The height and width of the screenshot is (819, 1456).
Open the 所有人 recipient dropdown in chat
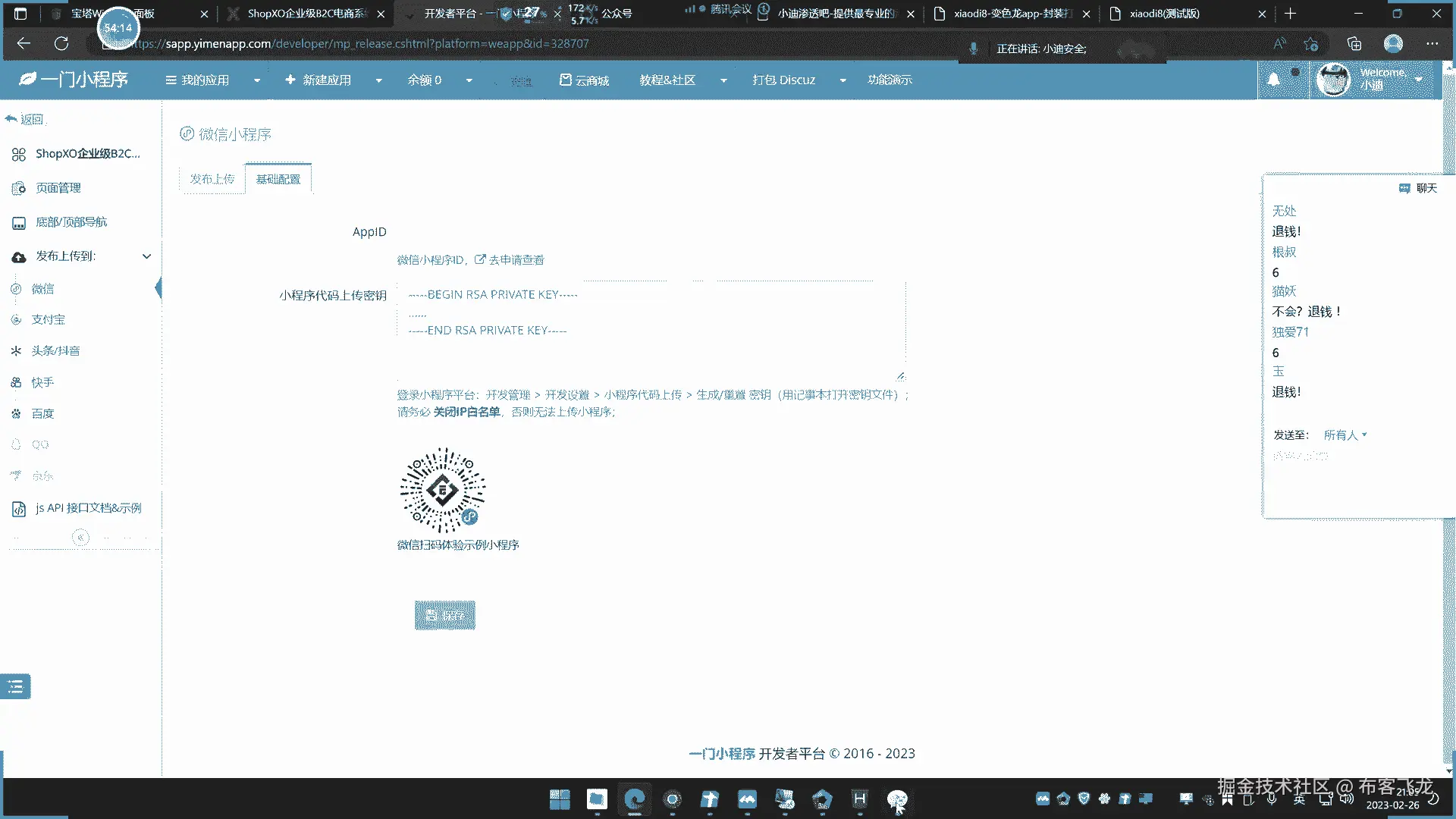click(x=1345, y=435)
